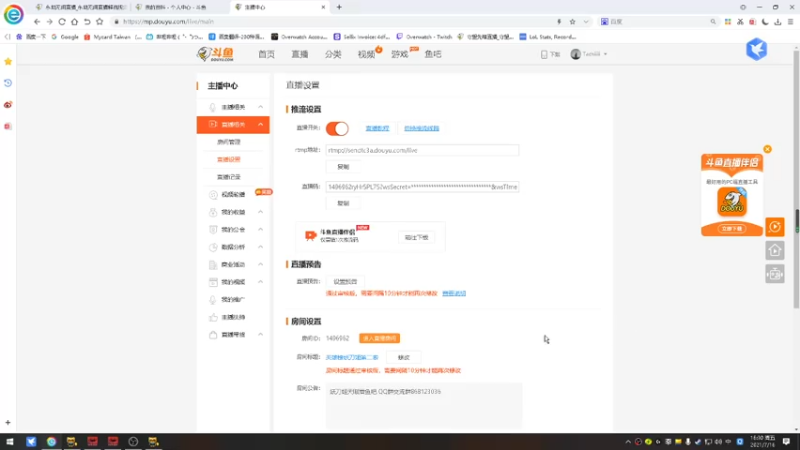Select 直播记录 in the sidebar
The image size is (800, 450).
229,177
